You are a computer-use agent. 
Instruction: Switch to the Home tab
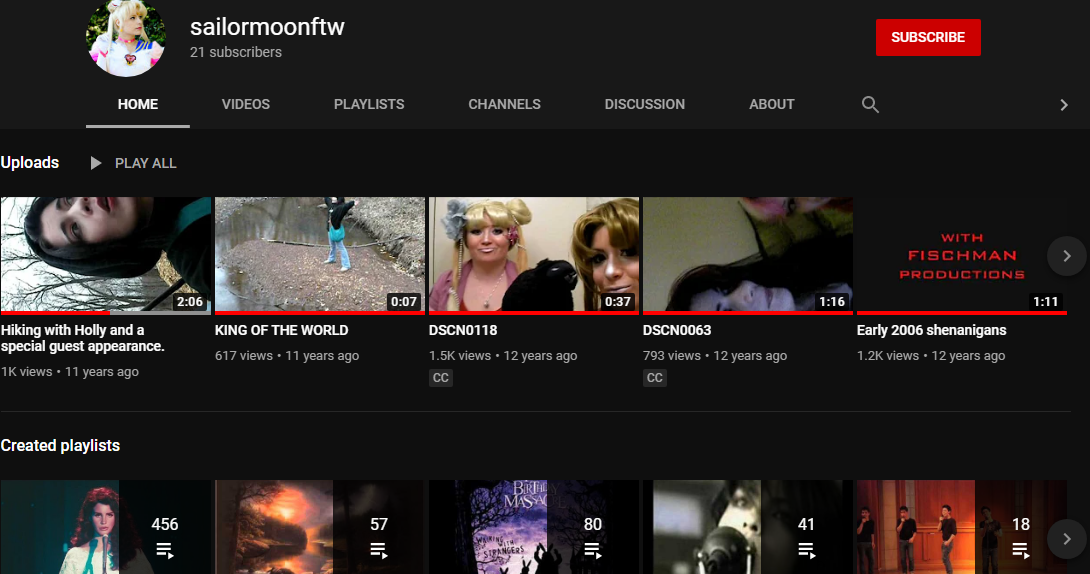pos(138,104)
